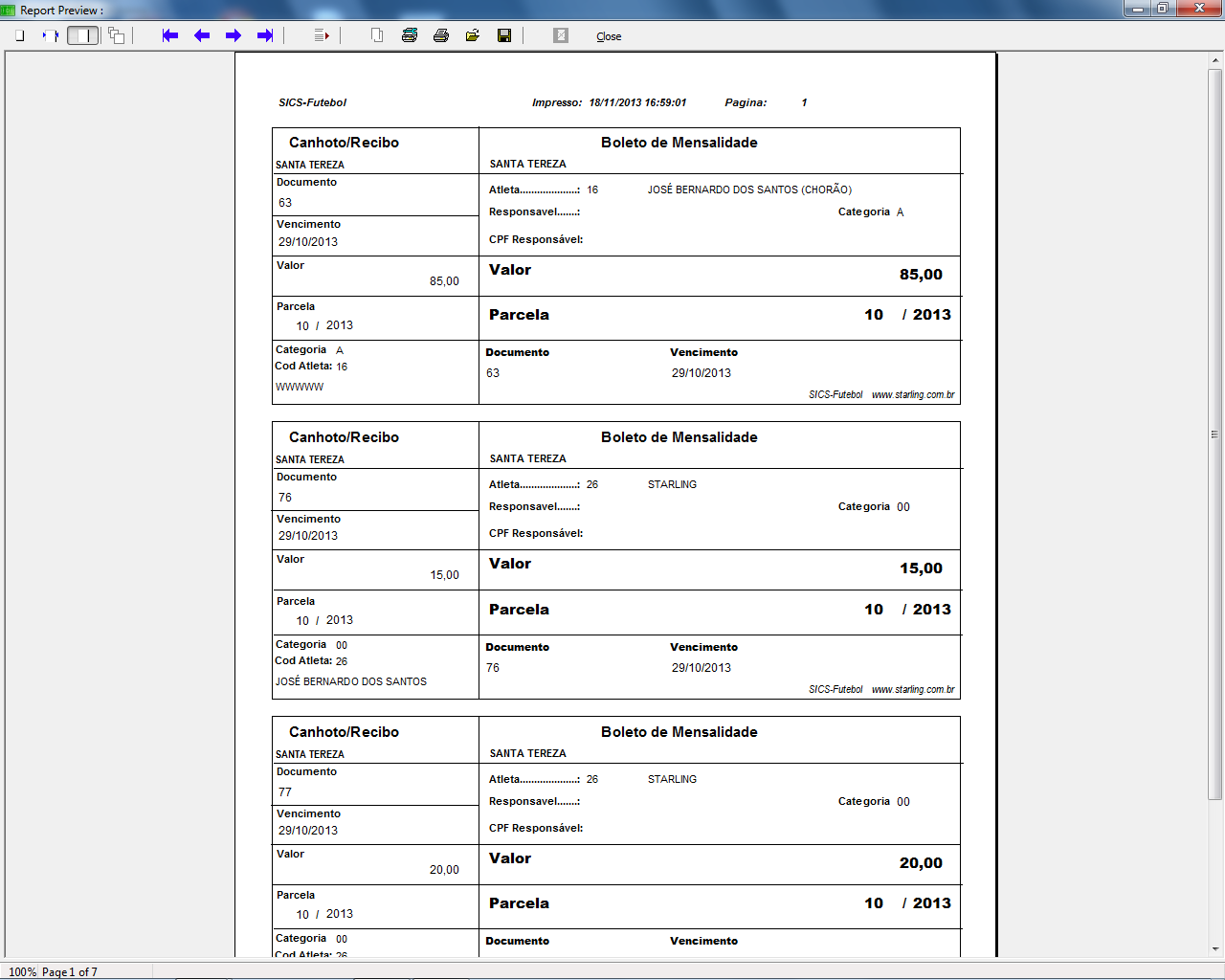Restore down the Report Preview window

[x=1163, y=9]
